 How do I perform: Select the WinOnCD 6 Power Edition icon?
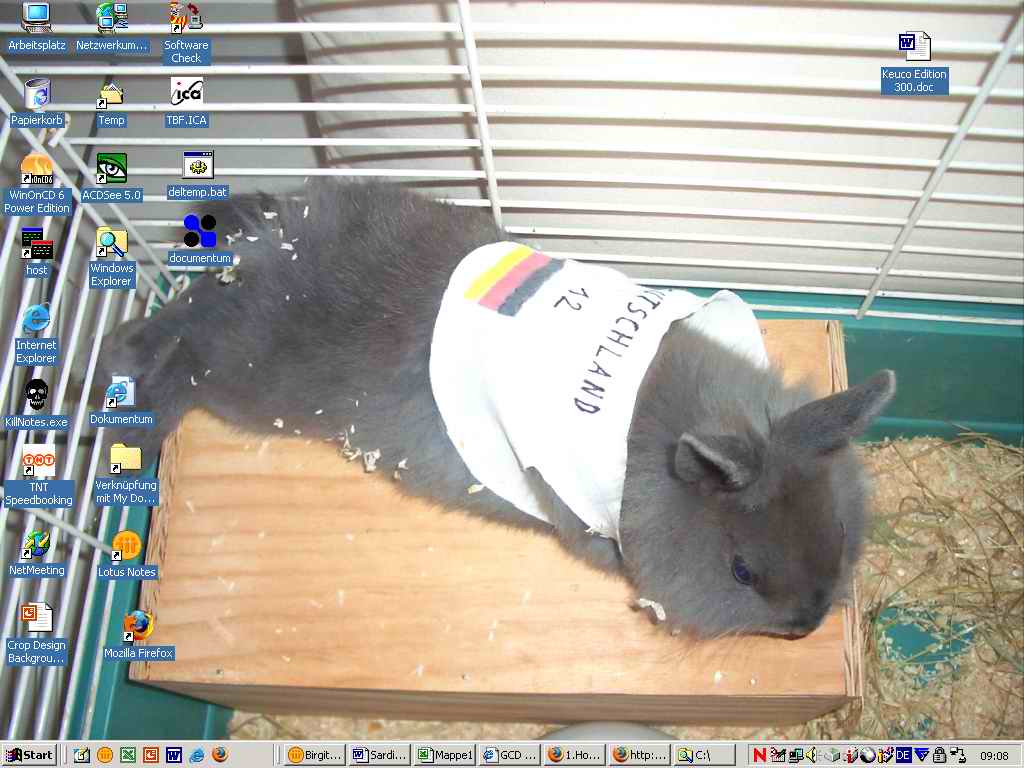pos(37,170)
